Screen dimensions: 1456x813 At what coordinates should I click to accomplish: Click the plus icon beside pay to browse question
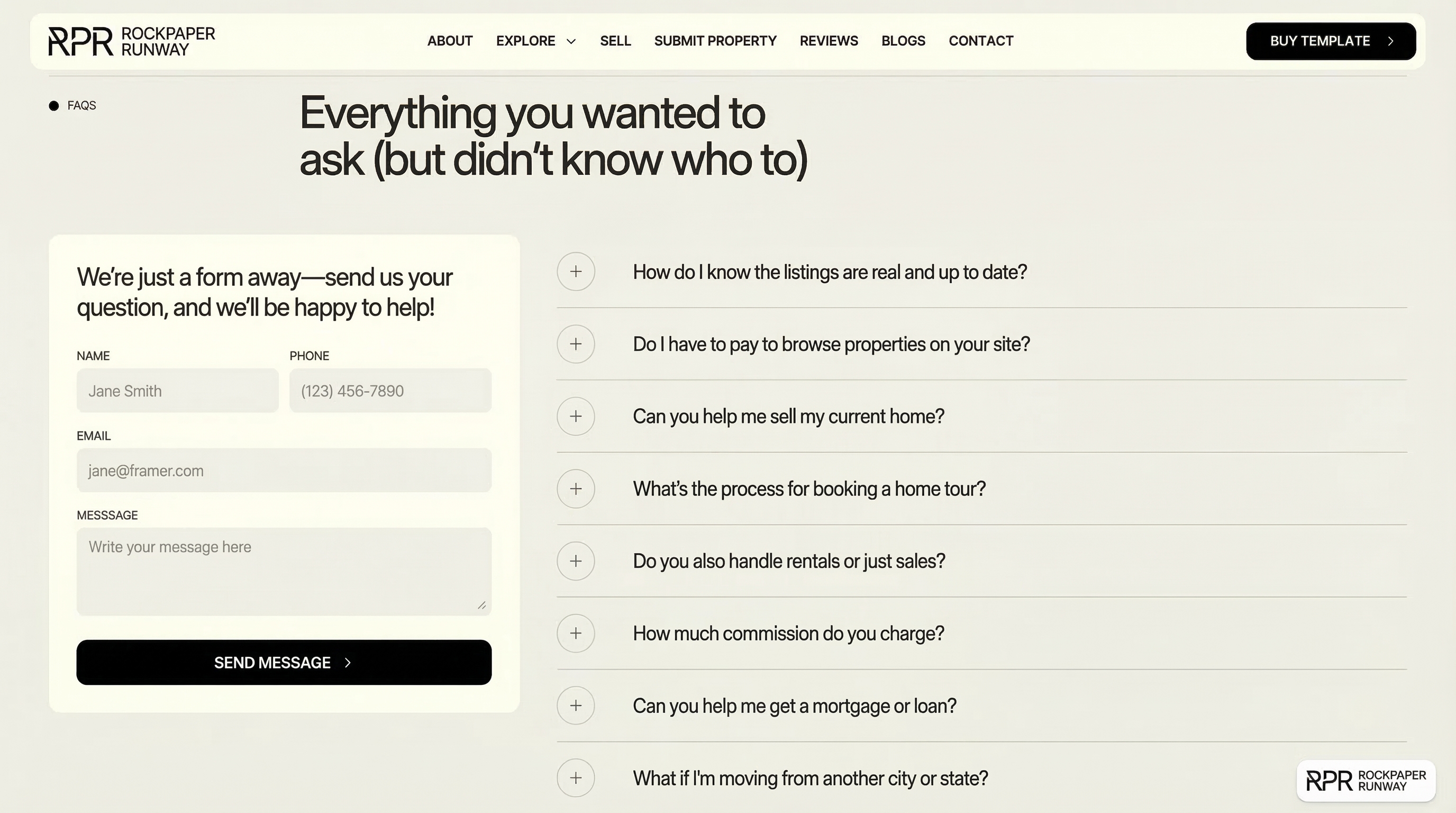(576, 344)
